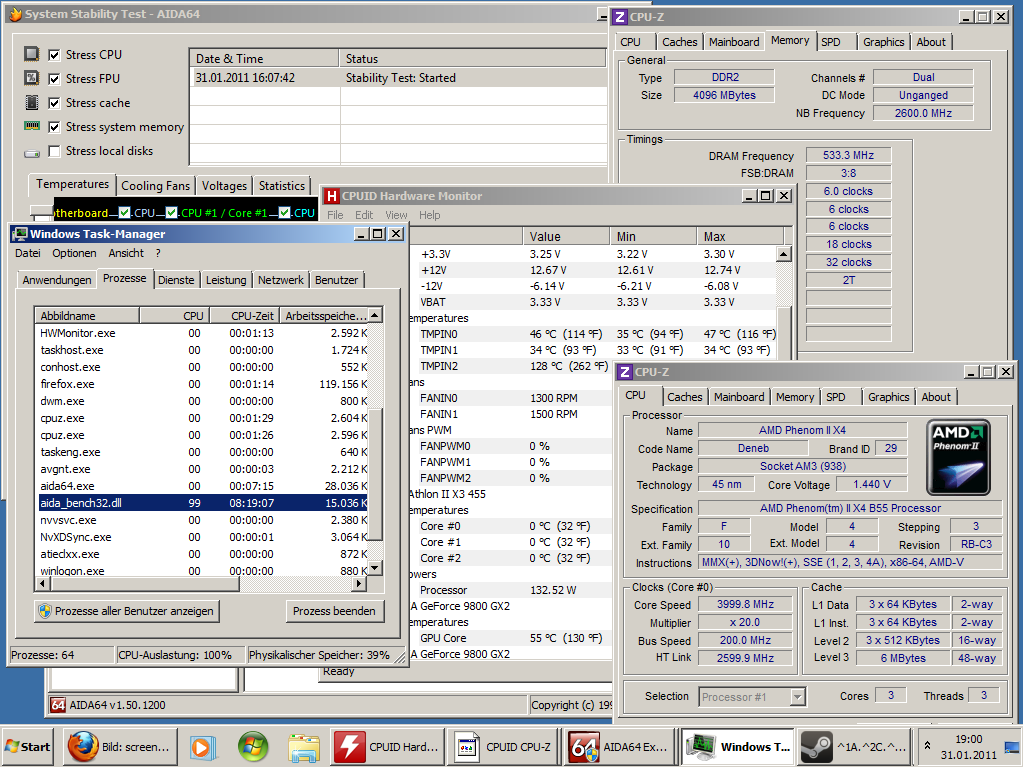Click Hardware Monitor scrollbar up arrow

click(784, 254)
